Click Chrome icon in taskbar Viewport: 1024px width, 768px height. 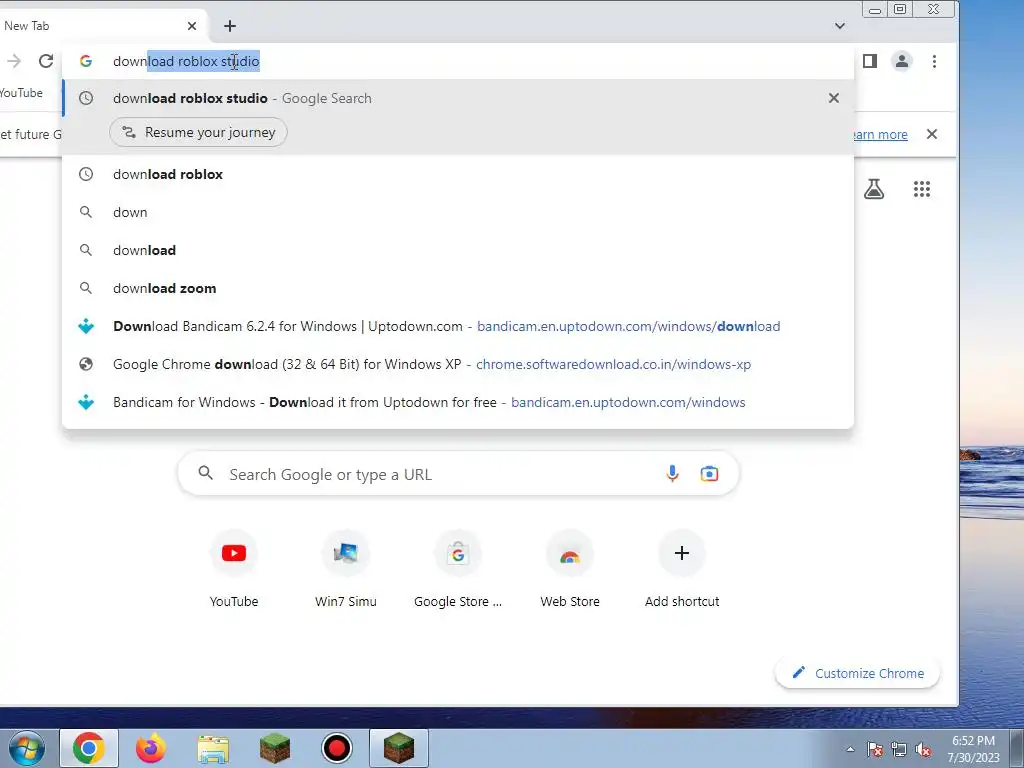pyautogui.click(x=89, y=748)
